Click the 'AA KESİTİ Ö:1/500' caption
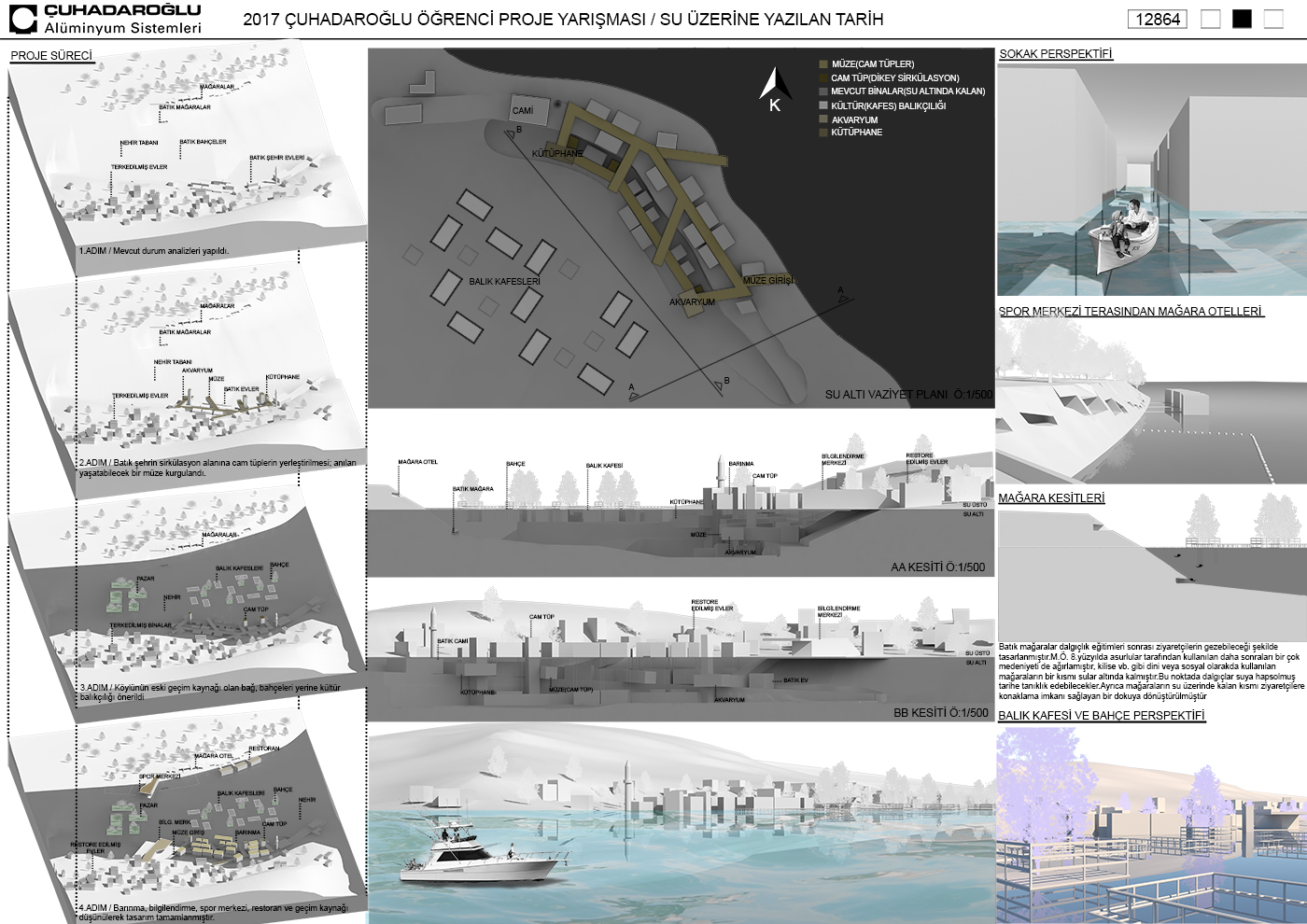 [937, 567]
